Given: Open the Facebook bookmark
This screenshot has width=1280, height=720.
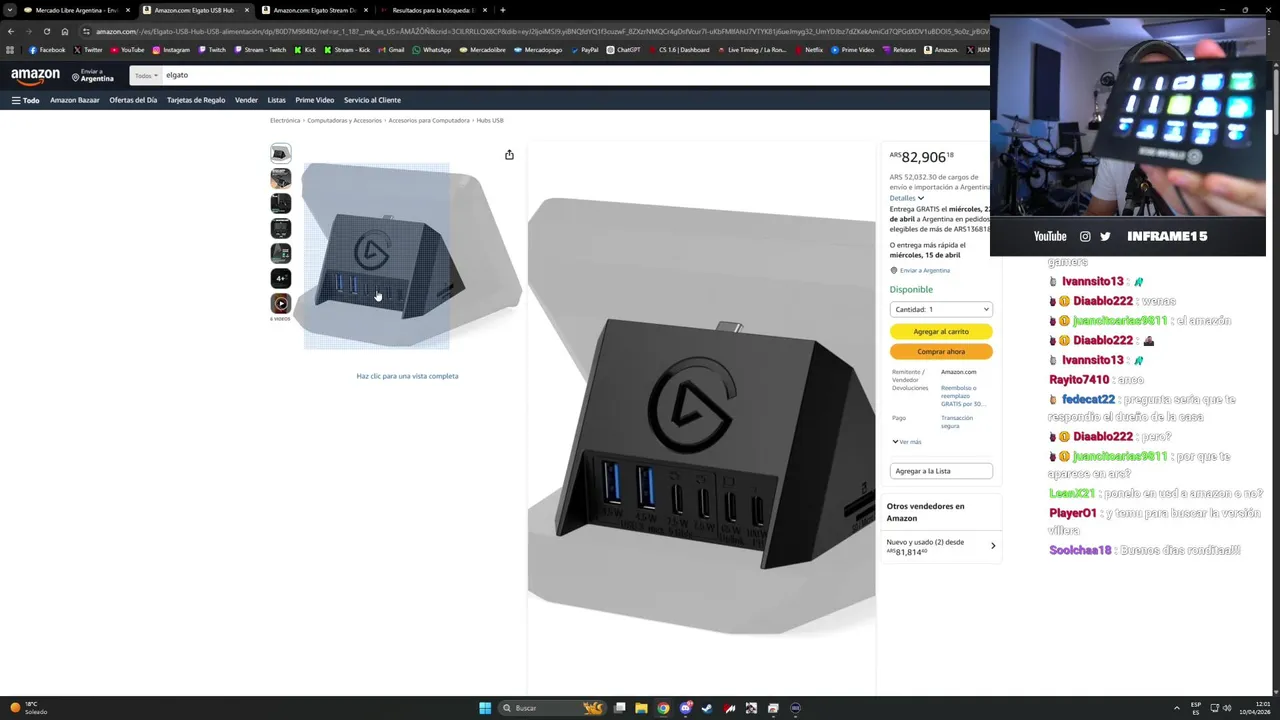Looking at the screenshot, I should click(47, 50).
